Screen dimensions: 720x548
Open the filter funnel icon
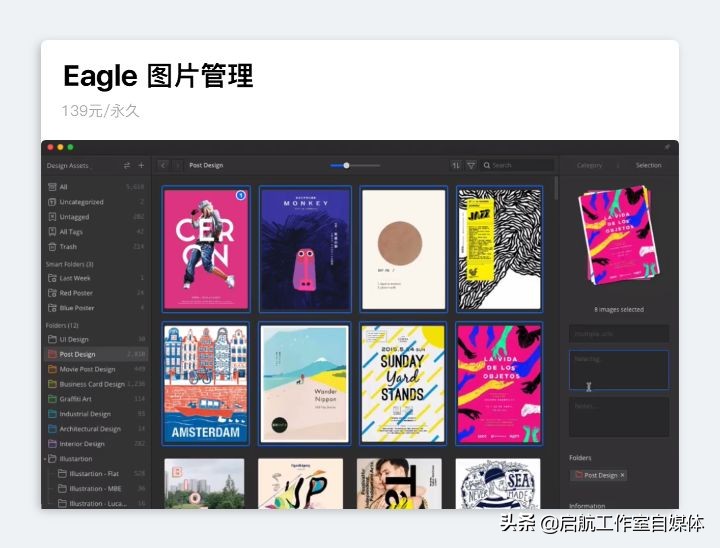[471, 165]
